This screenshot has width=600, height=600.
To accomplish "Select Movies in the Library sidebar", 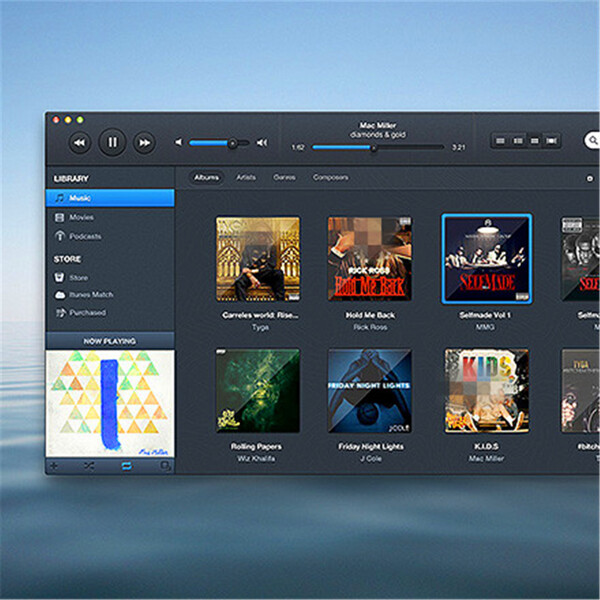I will coord(110,217).
